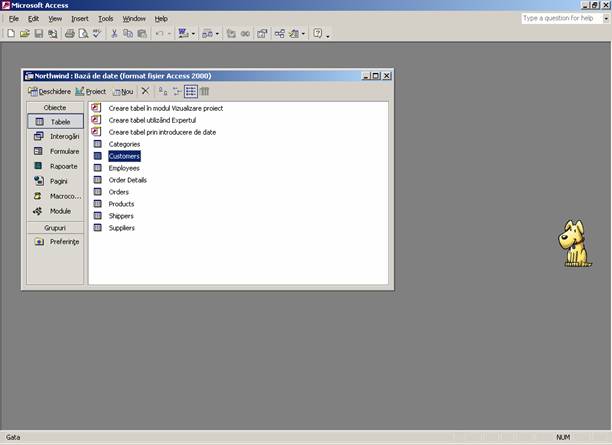Viewport: 612px width, 445px height.
Task: Click the Open folder icon
Action: point(24,33)
